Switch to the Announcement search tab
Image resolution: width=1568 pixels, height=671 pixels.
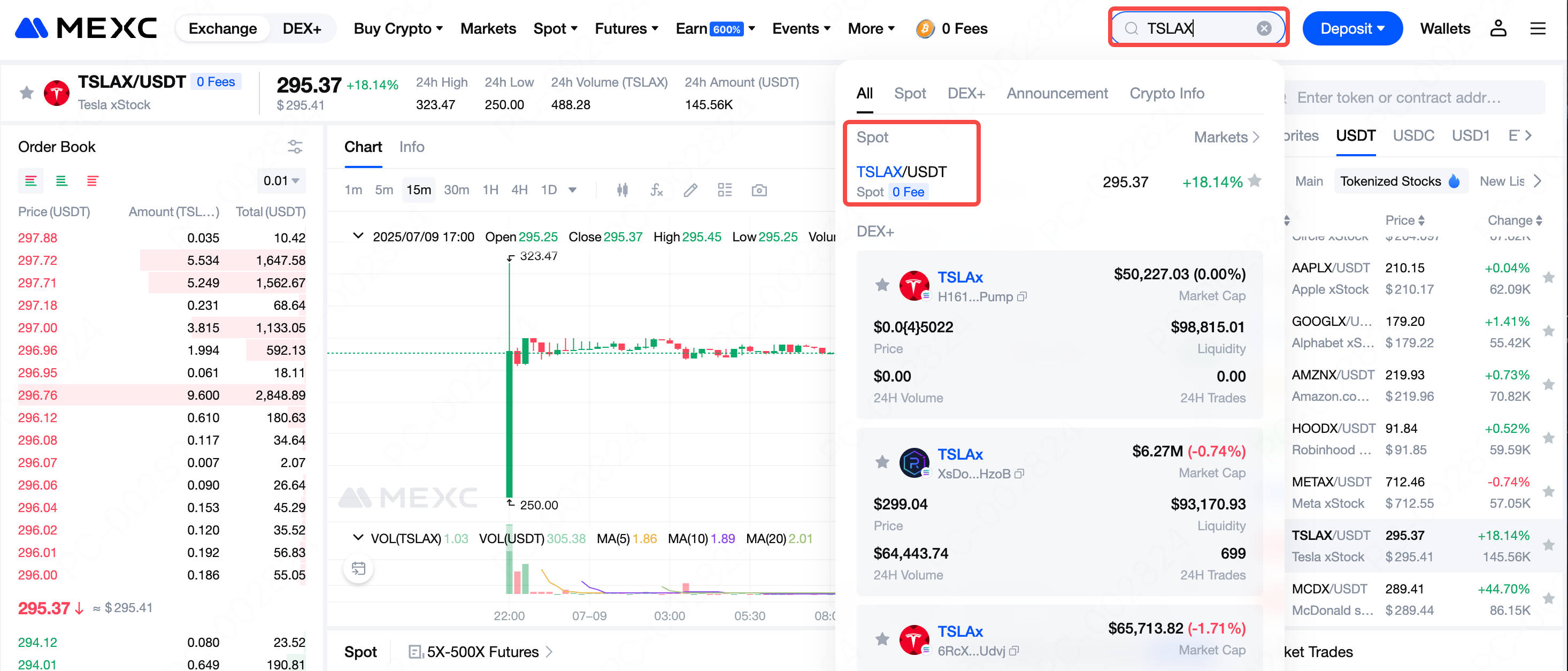pos(1057,93)
